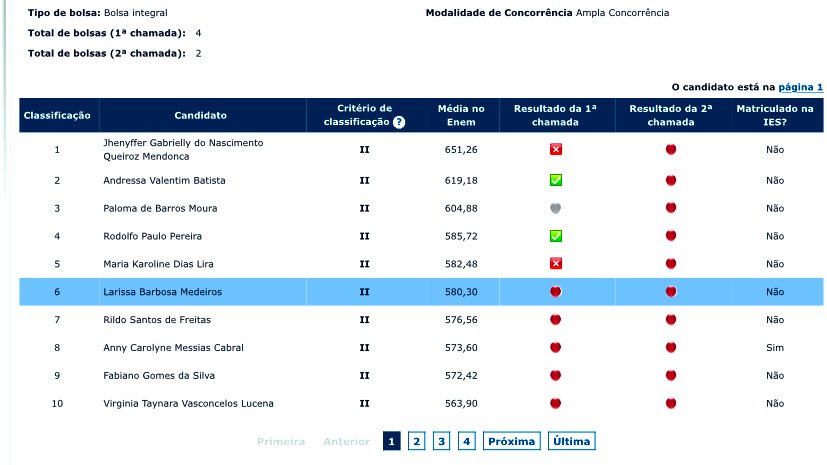Click Anny Carolyne's second-call red dot
827x465 pixels.
(671, 347)
